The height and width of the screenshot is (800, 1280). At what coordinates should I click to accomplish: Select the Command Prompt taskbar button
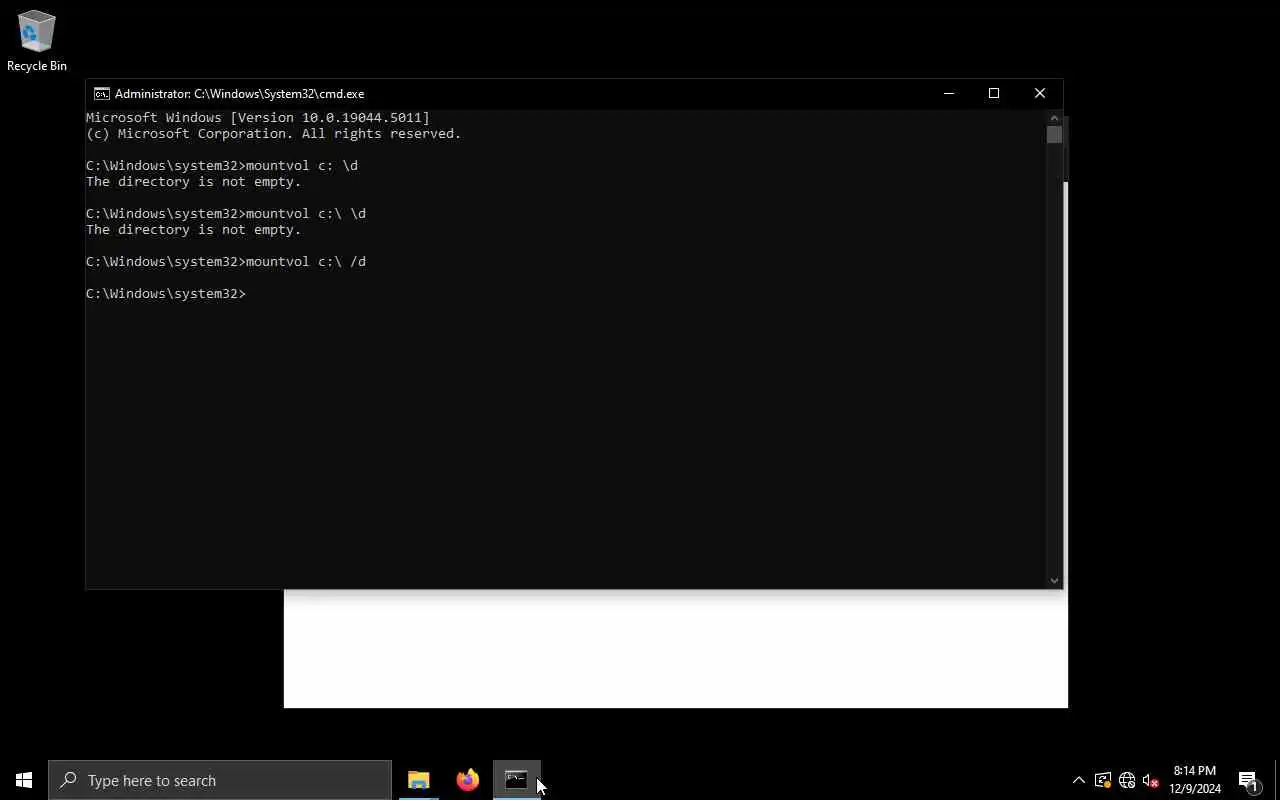click(x=516, y=780)
